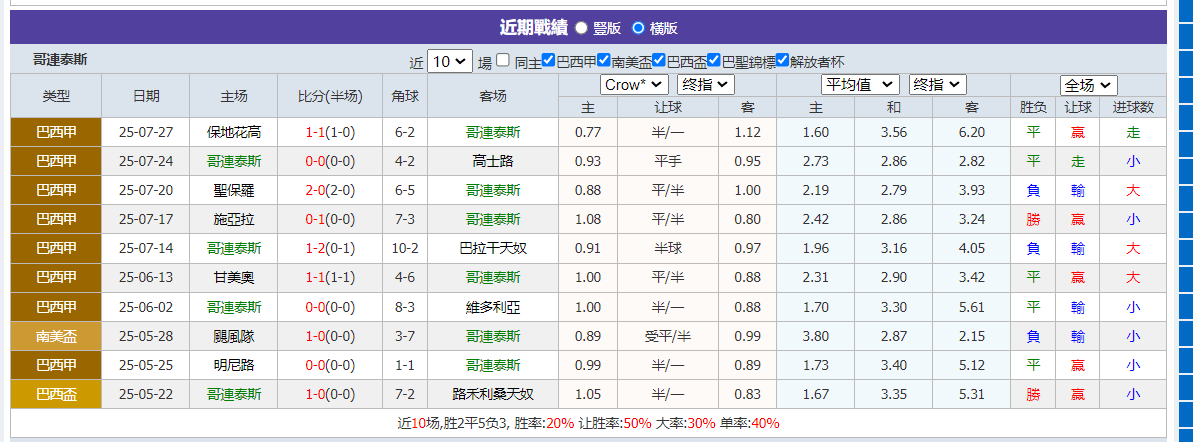Open the 全场 dropdown

pos(1088,85)
